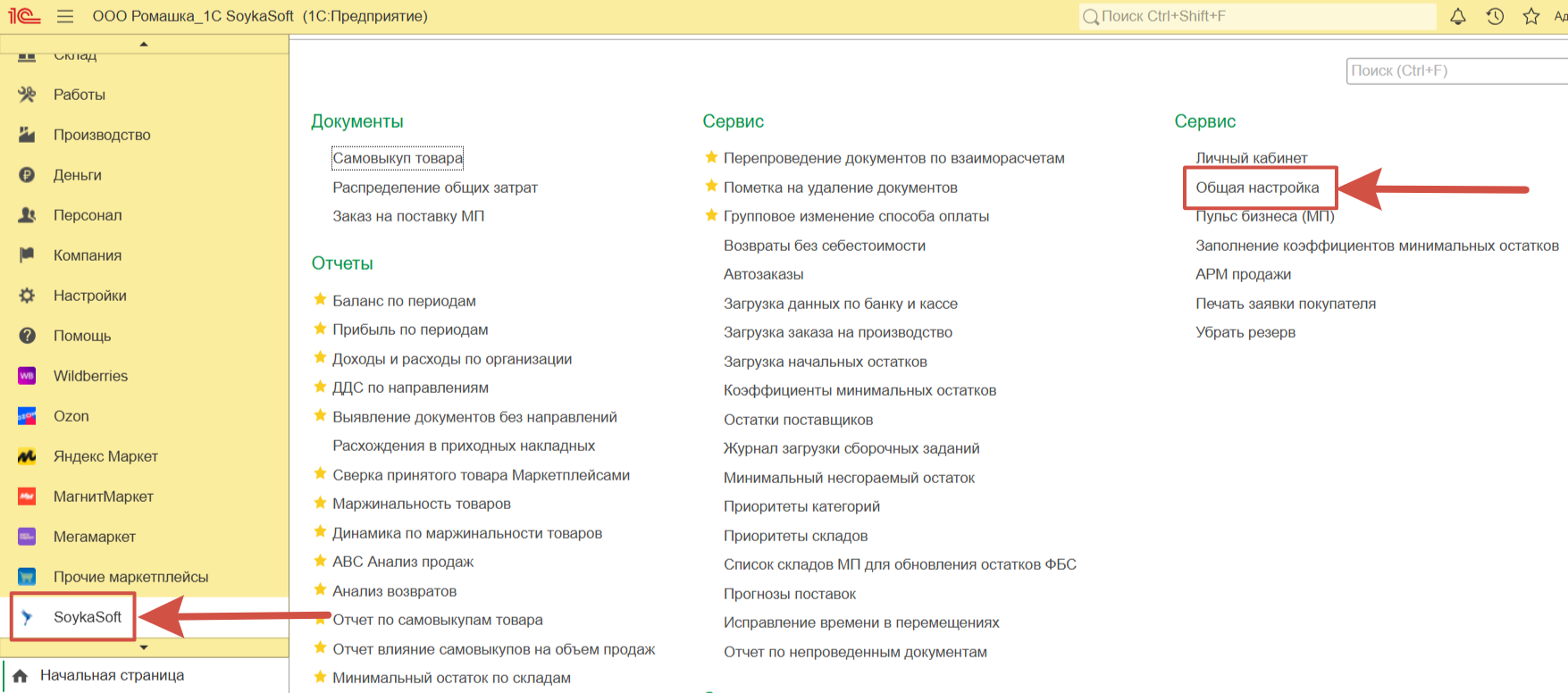Viewport: 1568px width, 693px height.
Task: Open the notifications bell icon
Action: [1457, 16]
